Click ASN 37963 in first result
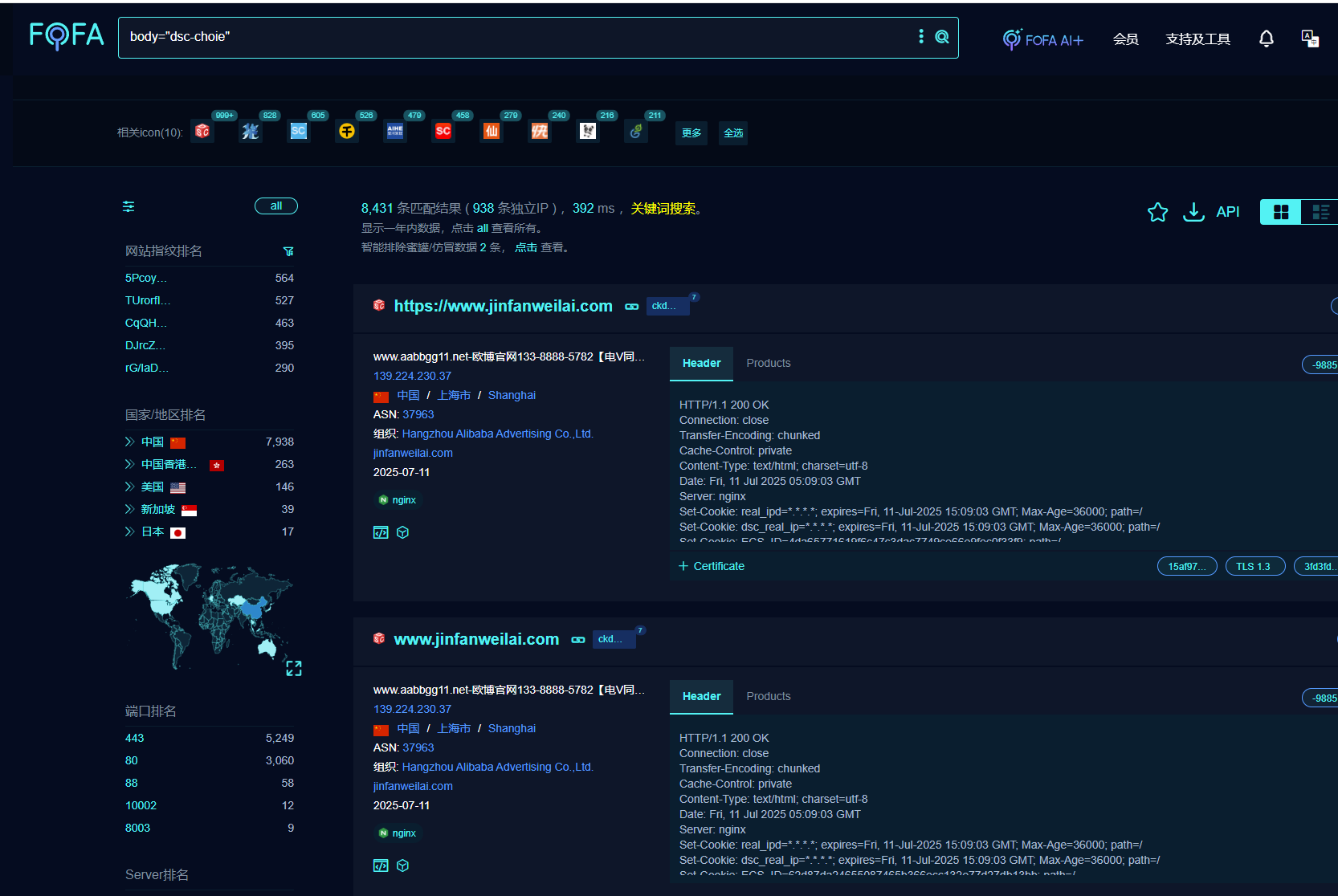 point(418,414)
